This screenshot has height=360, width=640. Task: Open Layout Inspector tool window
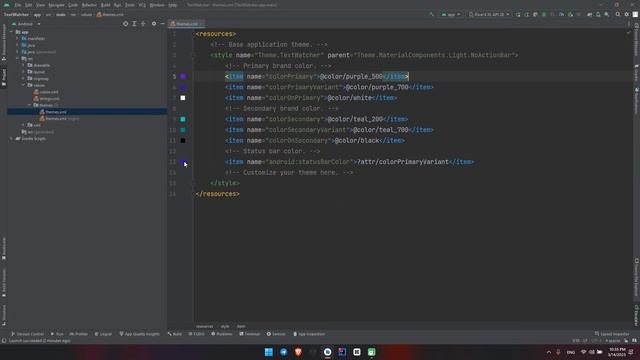coord(612,334)
